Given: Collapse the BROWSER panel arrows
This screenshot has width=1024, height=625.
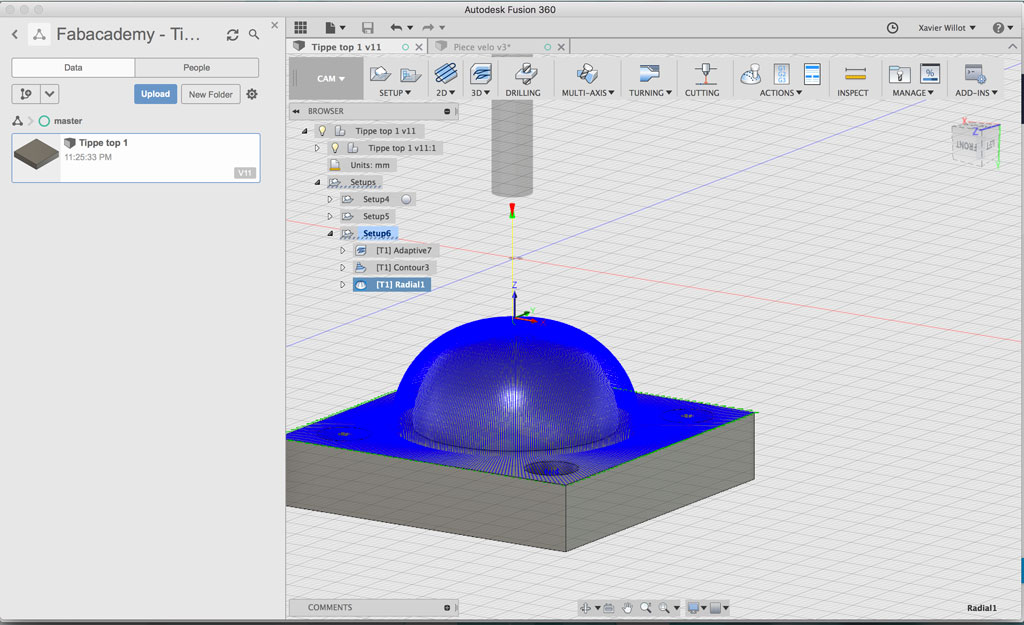Looking at the screenshot, I should click(x=296, y=111).
